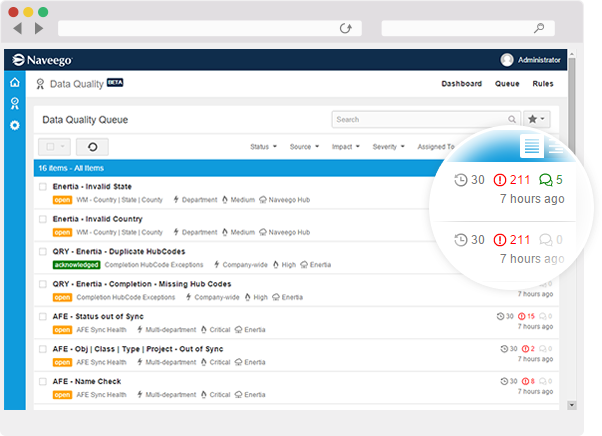
Task: Open the Status filter dropdown
Action: 263,147
